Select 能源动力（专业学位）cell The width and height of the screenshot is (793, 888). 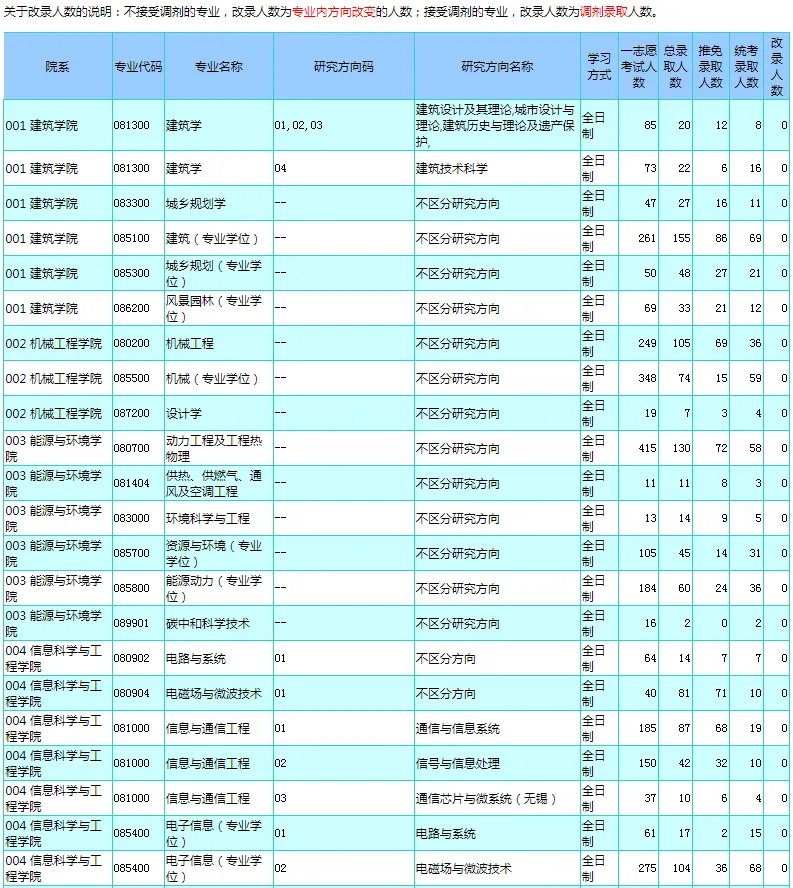coord(219,588)
